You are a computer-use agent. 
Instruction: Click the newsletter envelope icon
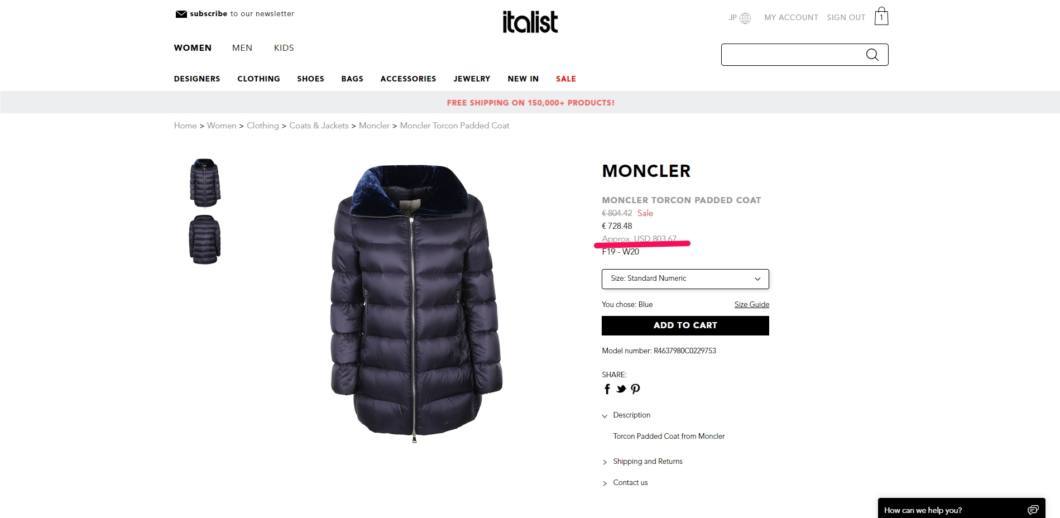pos(180,14)
